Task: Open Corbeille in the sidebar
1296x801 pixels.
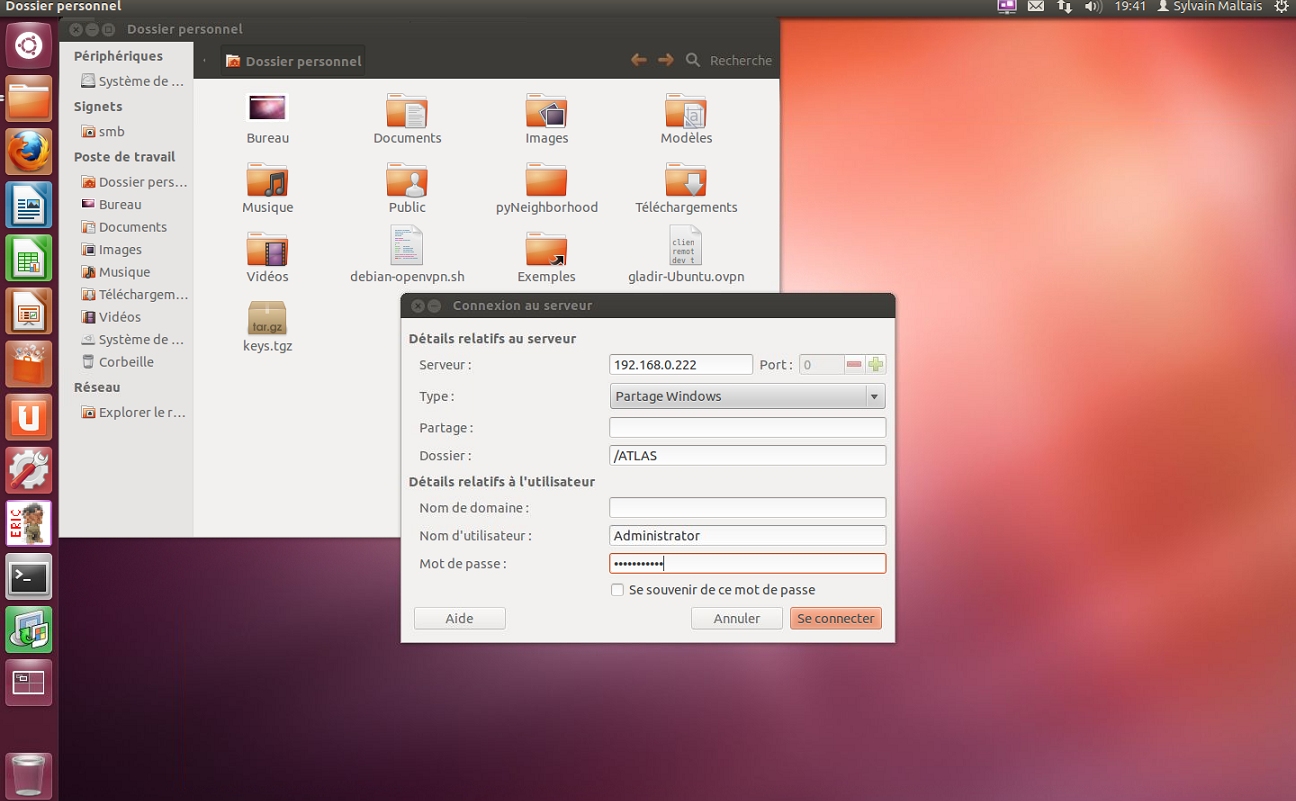Action: point(126,362)
